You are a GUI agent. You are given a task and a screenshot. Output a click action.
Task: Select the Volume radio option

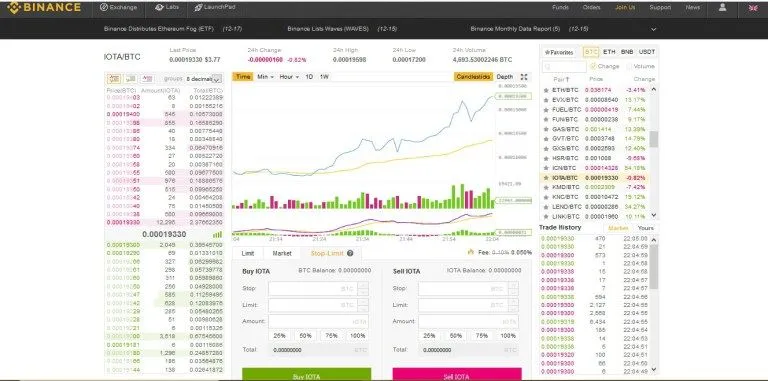tap(628, 66)
